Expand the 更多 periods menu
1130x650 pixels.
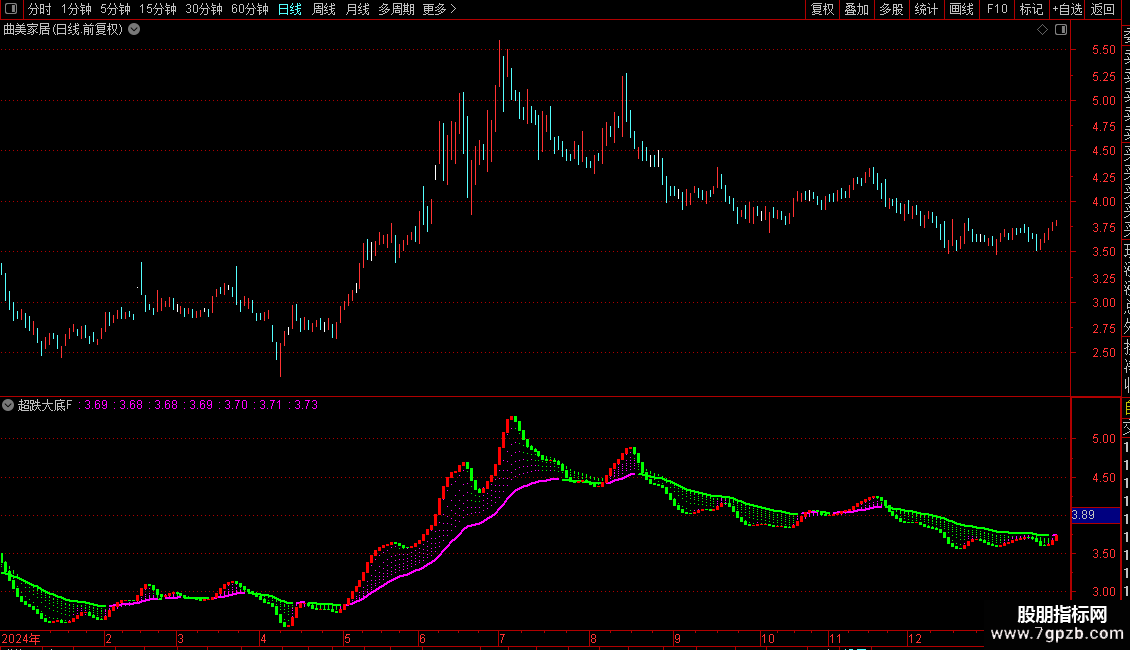439,9
